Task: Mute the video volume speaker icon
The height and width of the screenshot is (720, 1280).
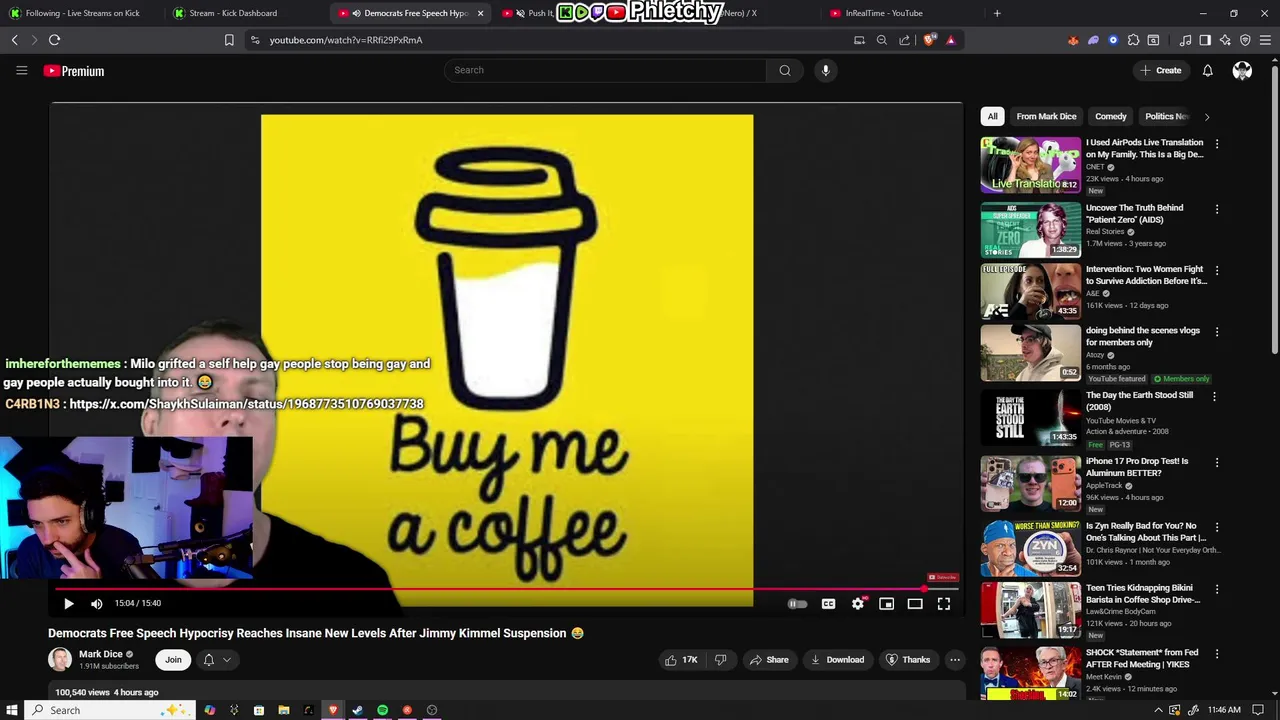Action: coord(96,604)
